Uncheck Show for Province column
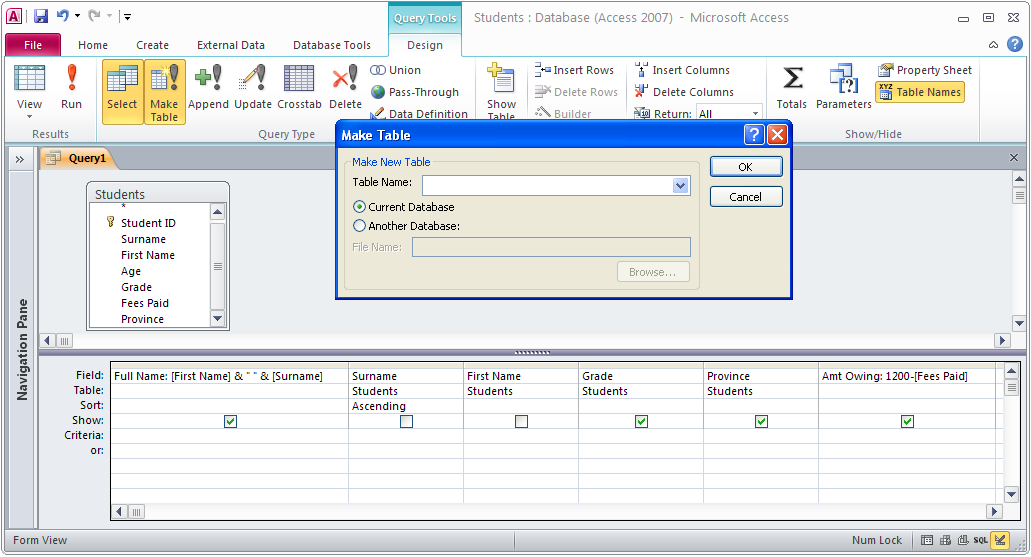Image resolution: width=1031 pixels, height=557 pixels. pos(761,422)
